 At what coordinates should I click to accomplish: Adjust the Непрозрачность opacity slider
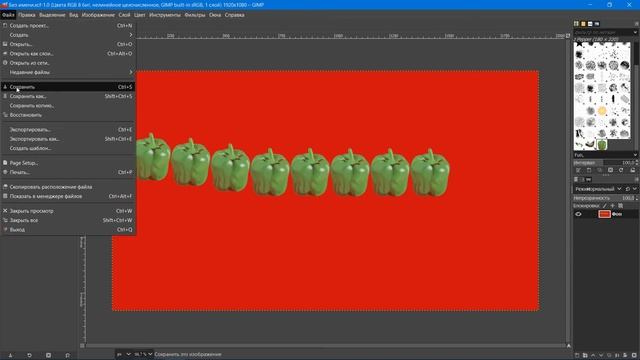[x=605, y=198]
